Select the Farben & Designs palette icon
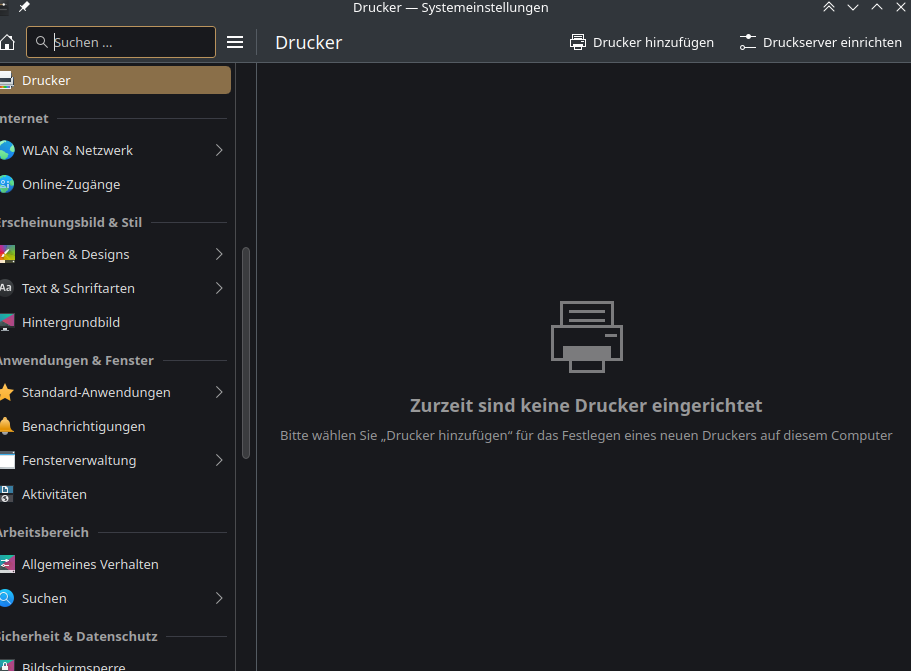 (x=8, y=254)
